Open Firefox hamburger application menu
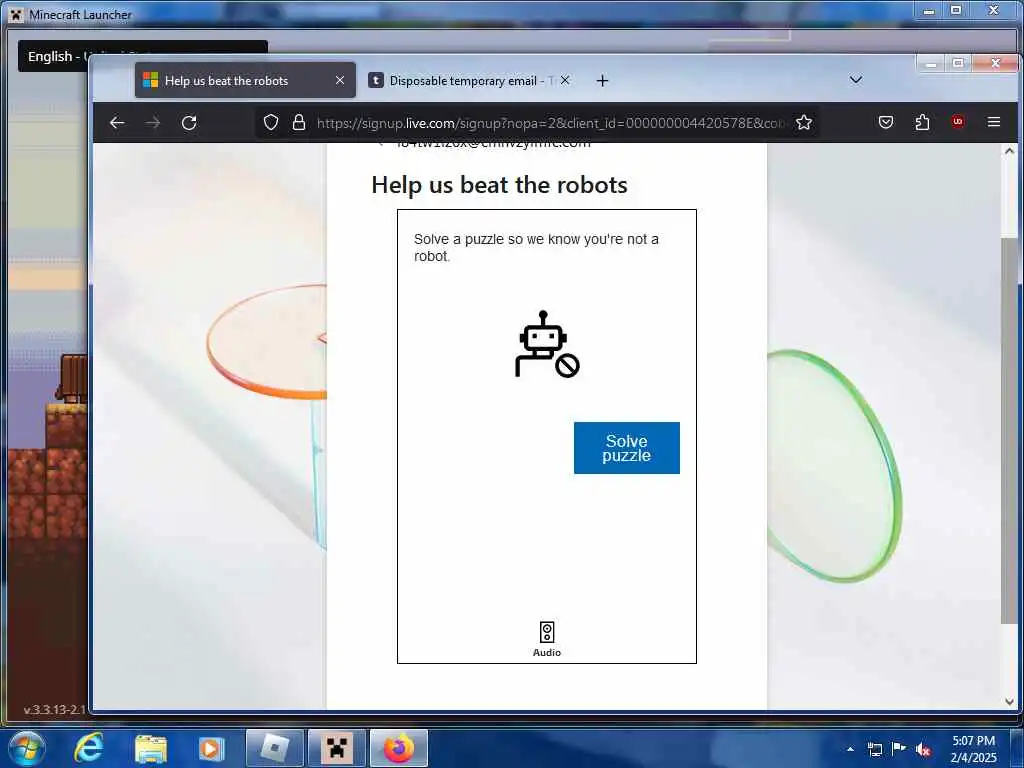Viewport: 1024px width, 768px height. click(994, 122)
